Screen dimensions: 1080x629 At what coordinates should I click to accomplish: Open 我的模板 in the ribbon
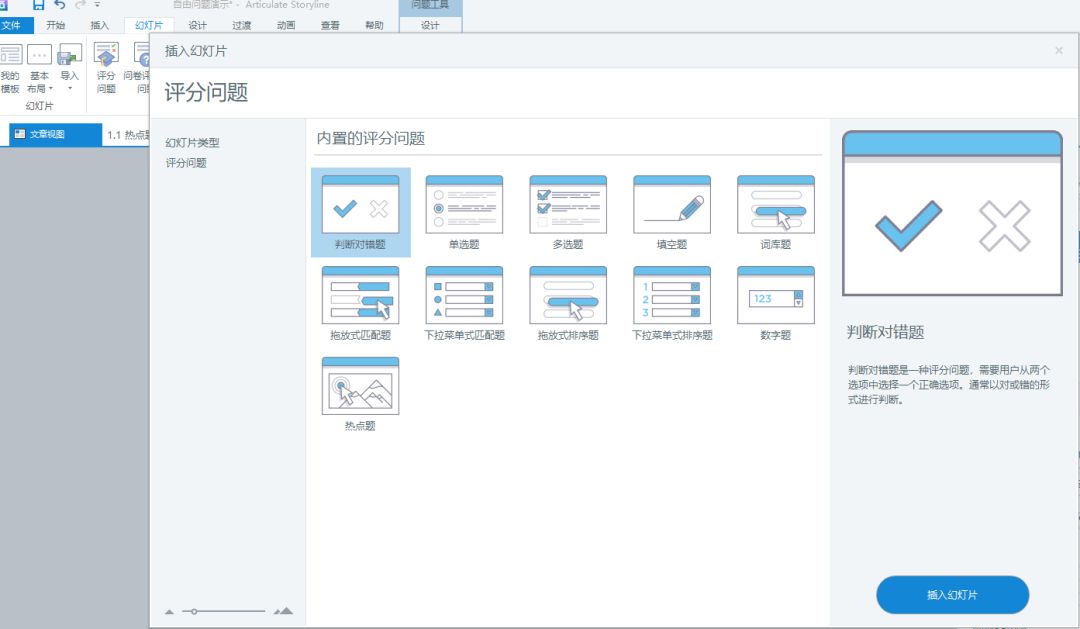10,68
